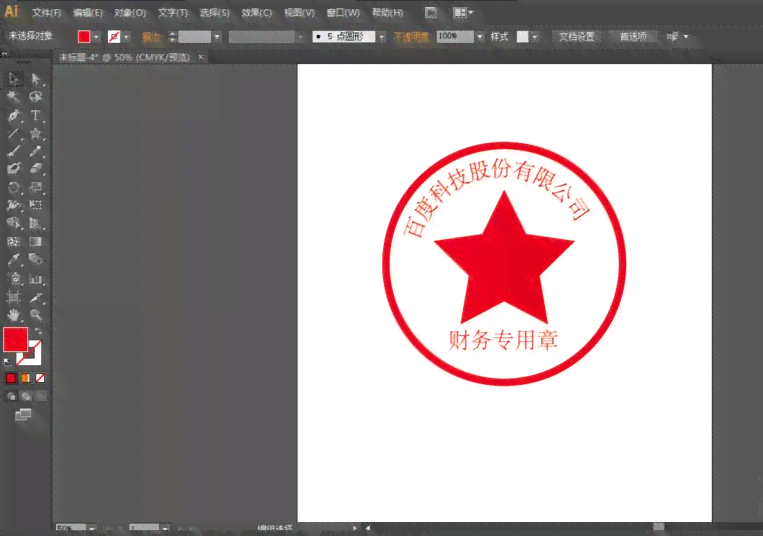Image resolution: width=763 pixels, height=536 pixels.
Task: Select the Rotate tool
Action: (x=14, y=187)
